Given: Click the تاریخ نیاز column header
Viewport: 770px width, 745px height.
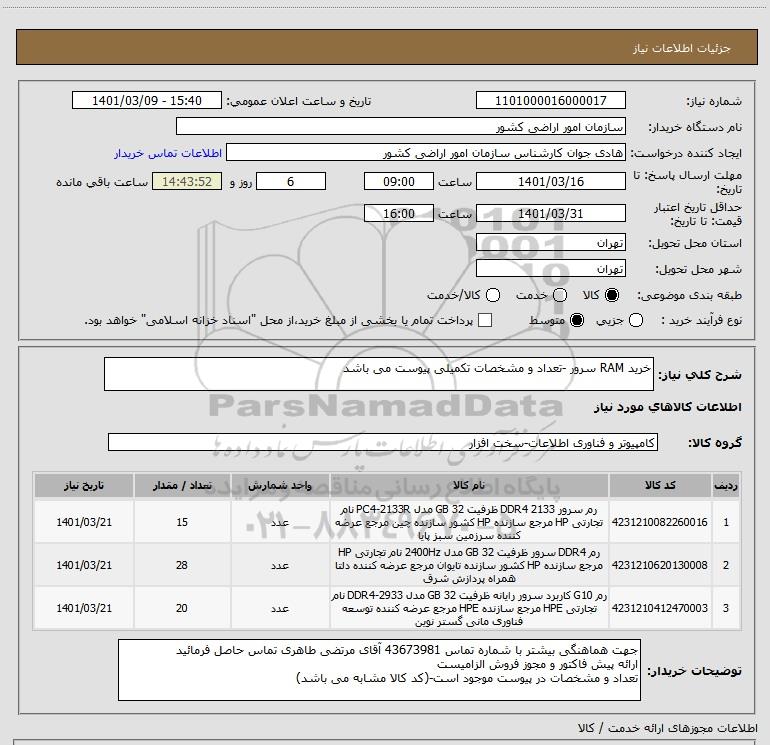Looking at the screenshot, I should [x=84, y=485].
